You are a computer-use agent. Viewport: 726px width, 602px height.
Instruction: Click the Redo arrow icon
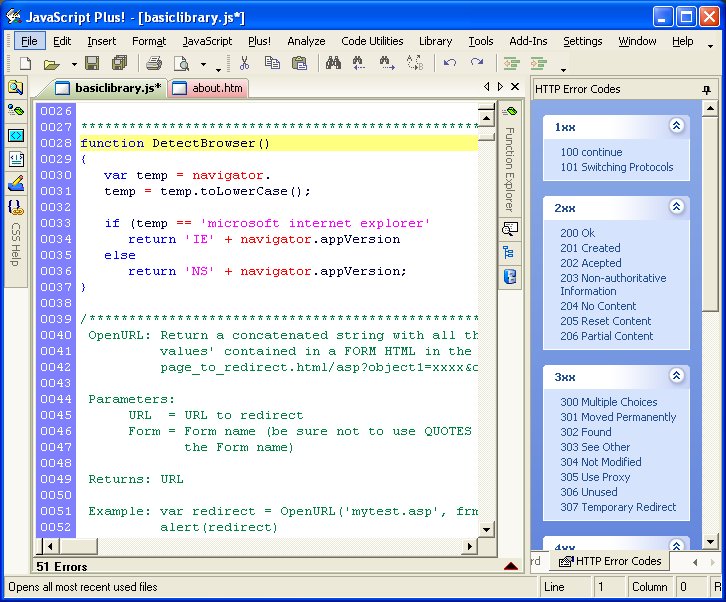click(477, 62)
